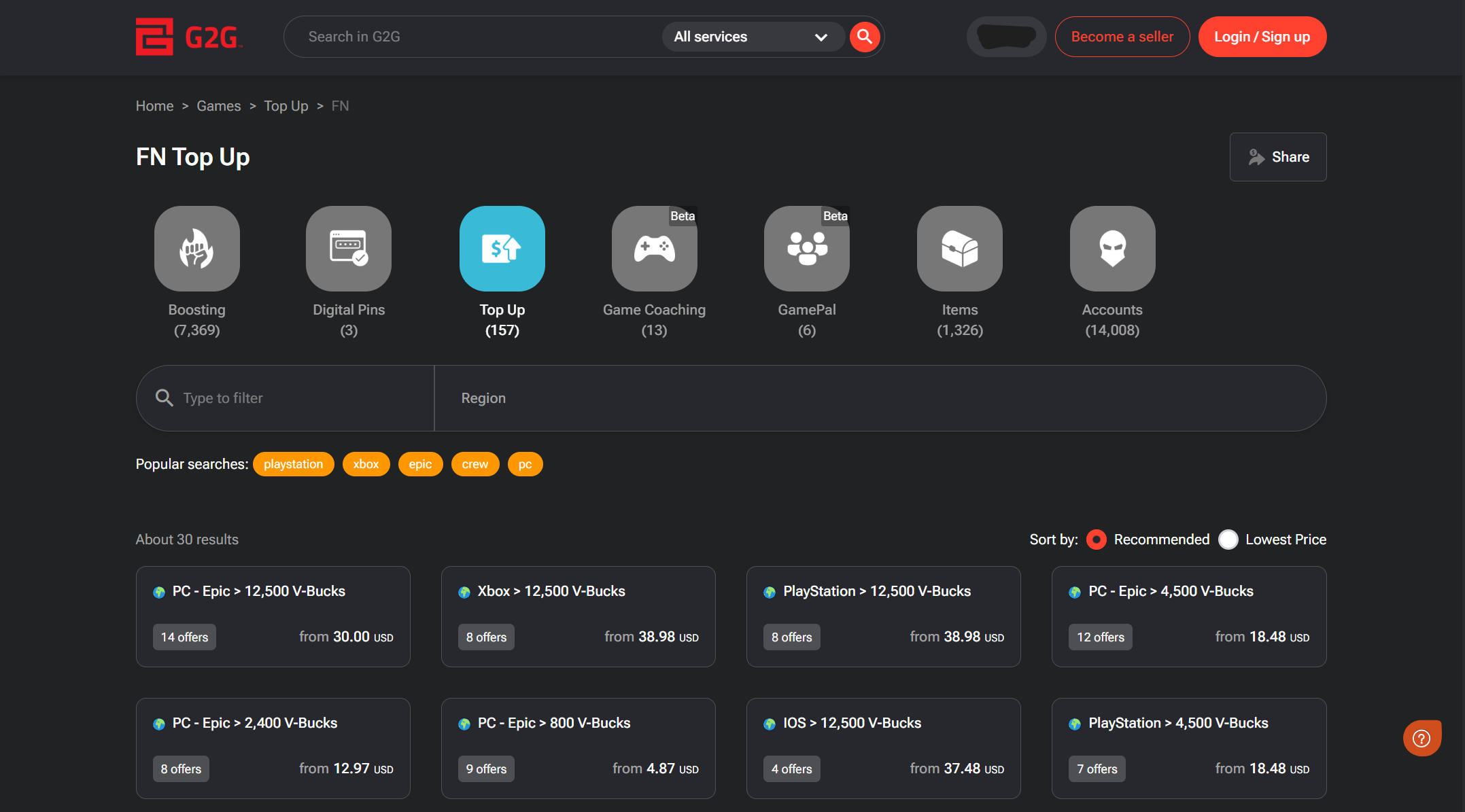Select the Lowest Price sort option

coord(1228,540)
